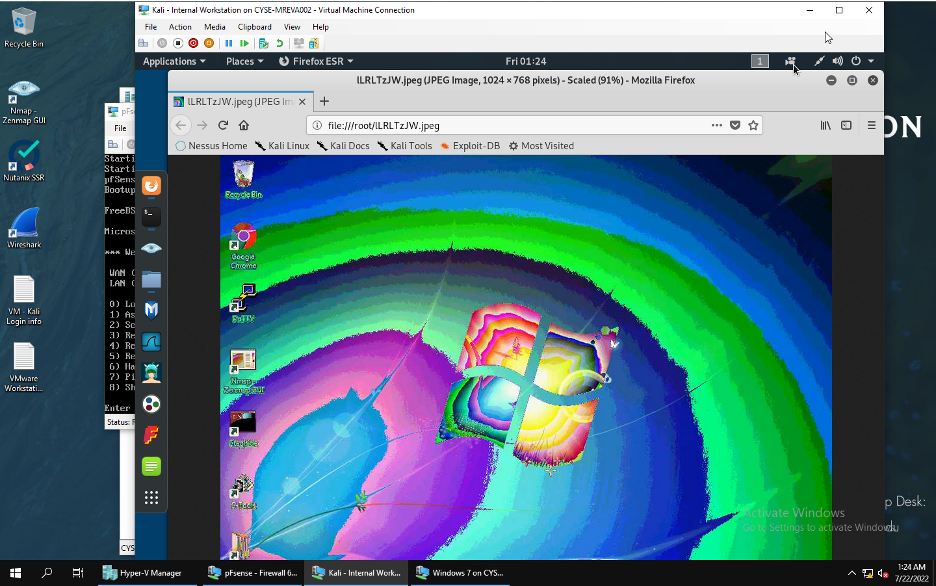Launch the Terminal from the Kali dock
The height and width of the screenshot is (586, 936).
(x=151, y=217)
